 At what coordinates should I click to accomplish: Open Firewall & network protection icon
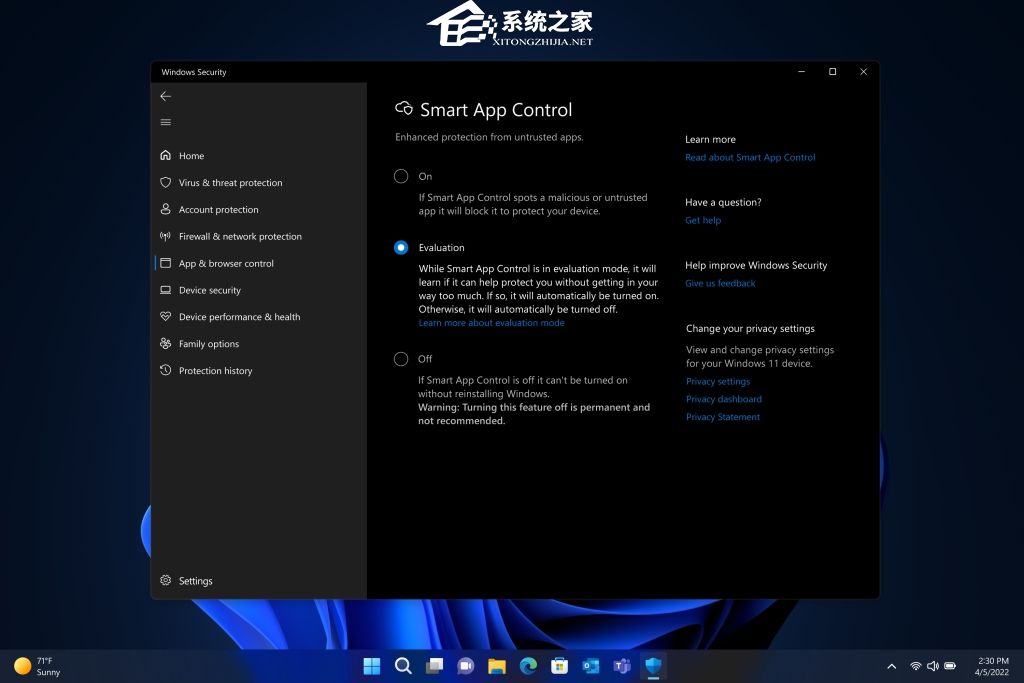pos(166,237)
